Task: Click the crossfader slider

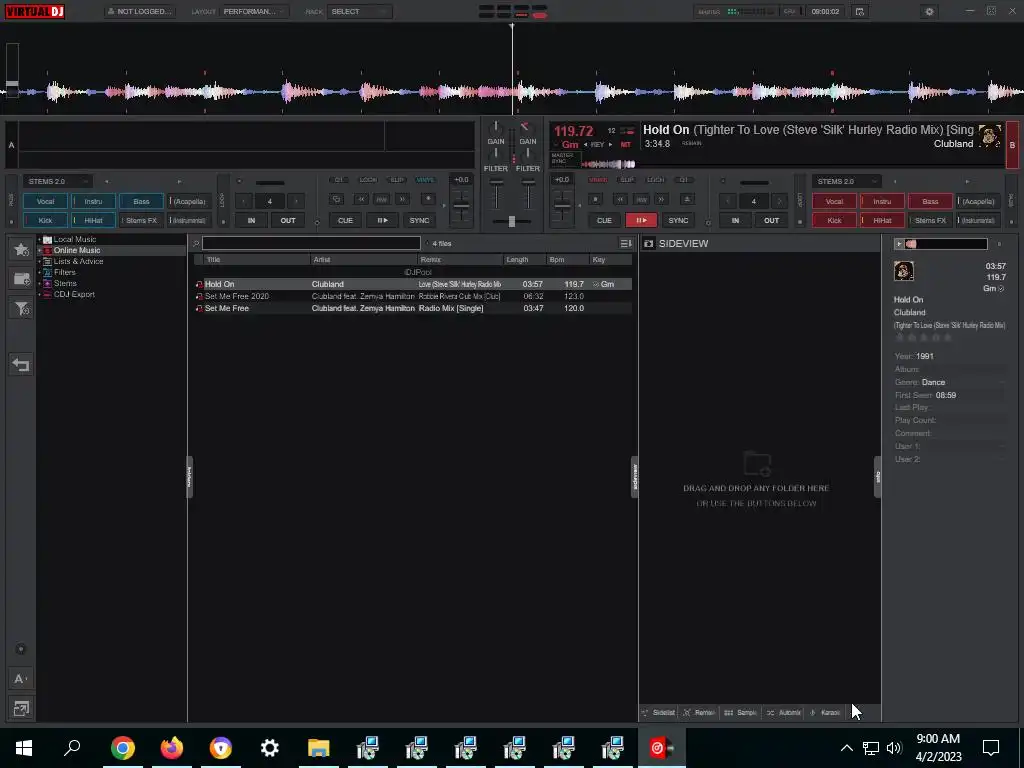Action: click(x=511, y=221)
